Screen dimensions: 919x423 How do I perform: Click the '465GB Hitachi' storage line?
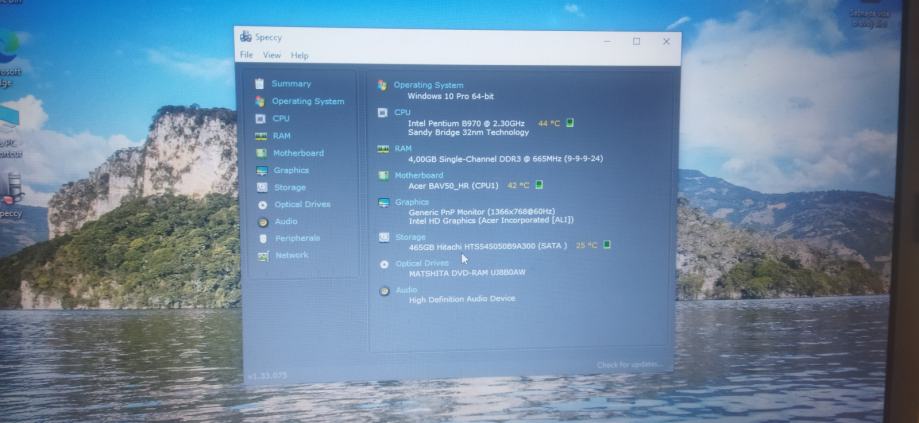(488, 246)
